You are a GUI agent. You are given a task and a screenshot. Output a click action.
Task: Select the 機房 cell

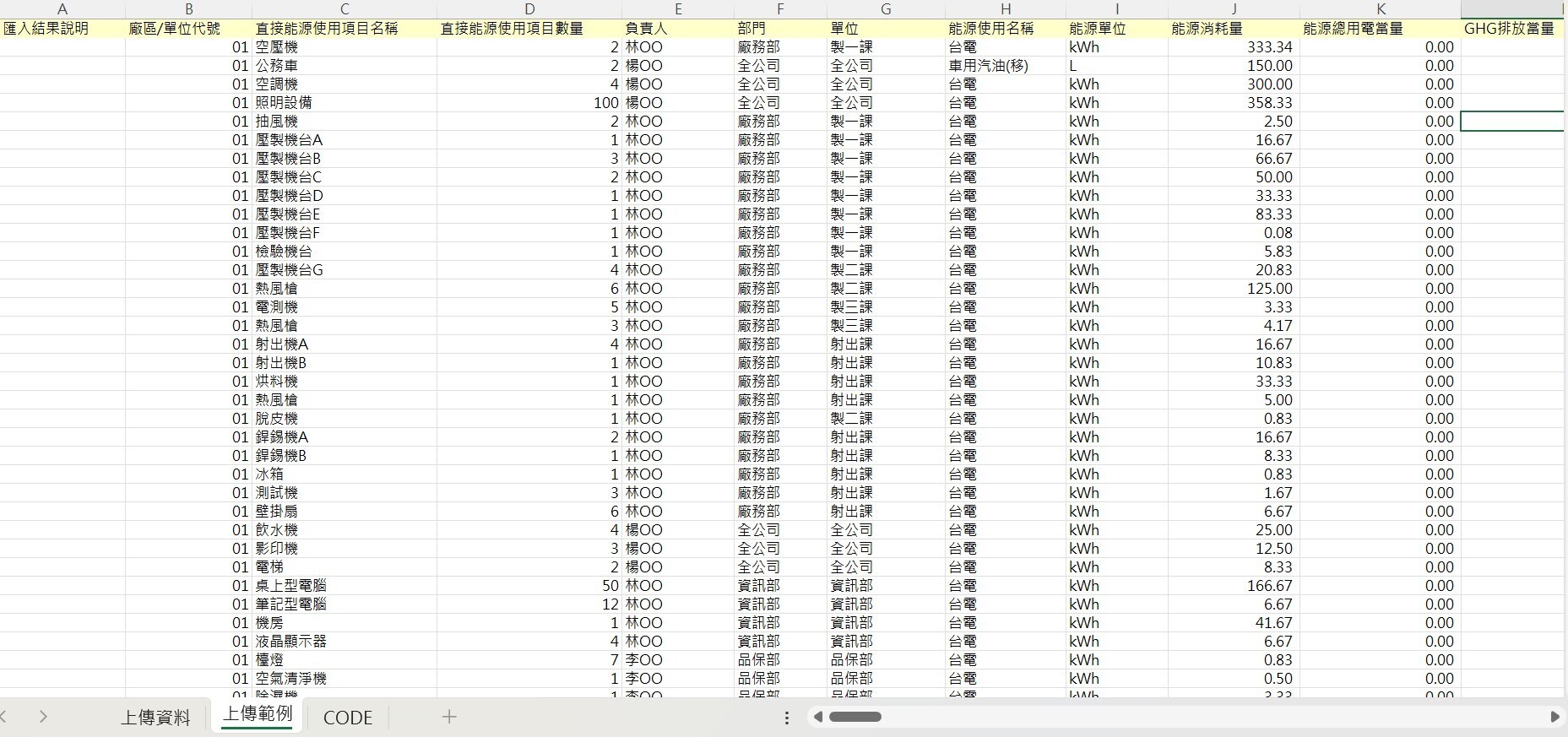(345, 622)
